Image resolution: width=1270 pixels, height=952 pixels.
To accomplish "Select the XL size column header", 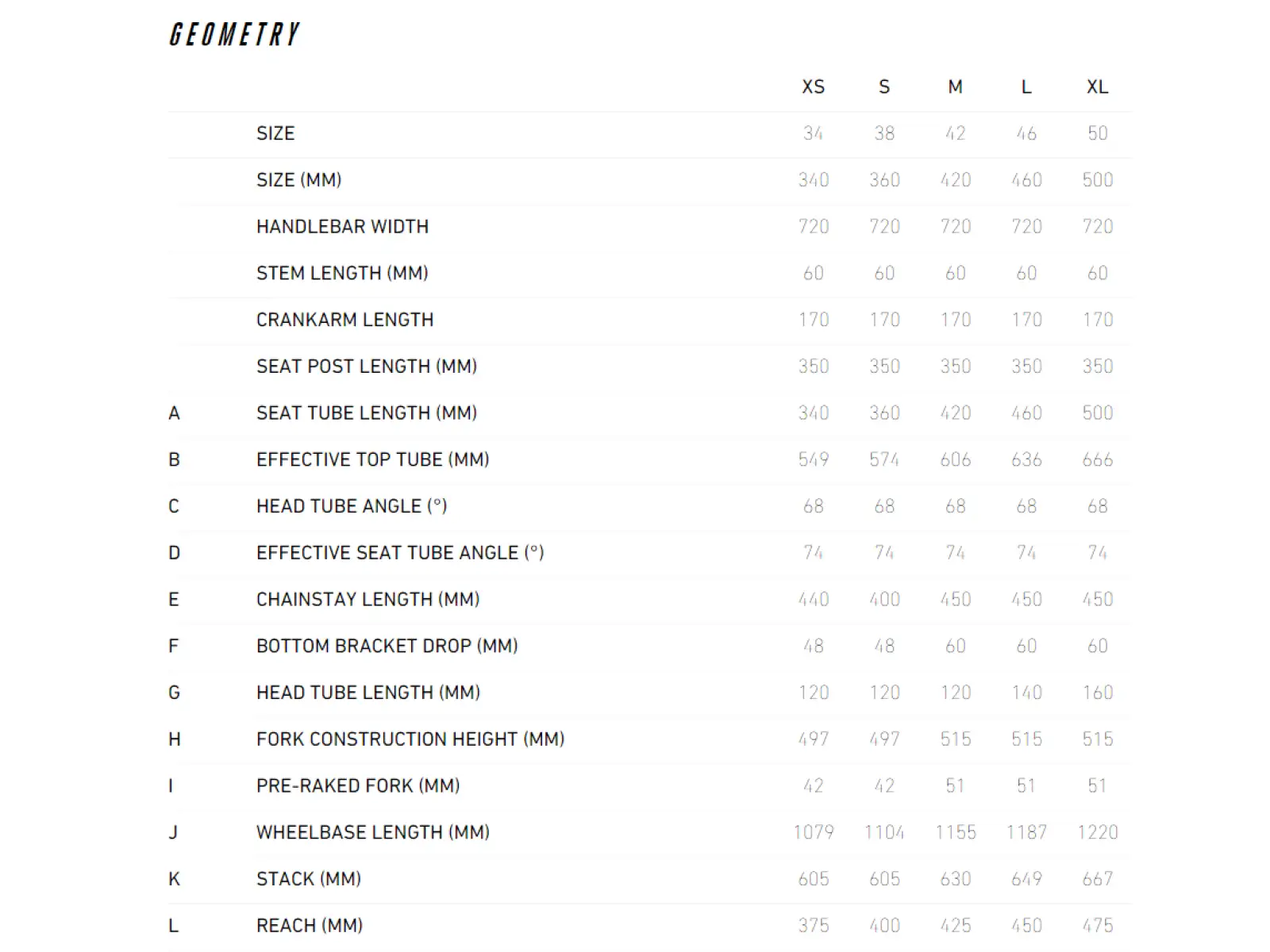I will (x=1097, y=87).
